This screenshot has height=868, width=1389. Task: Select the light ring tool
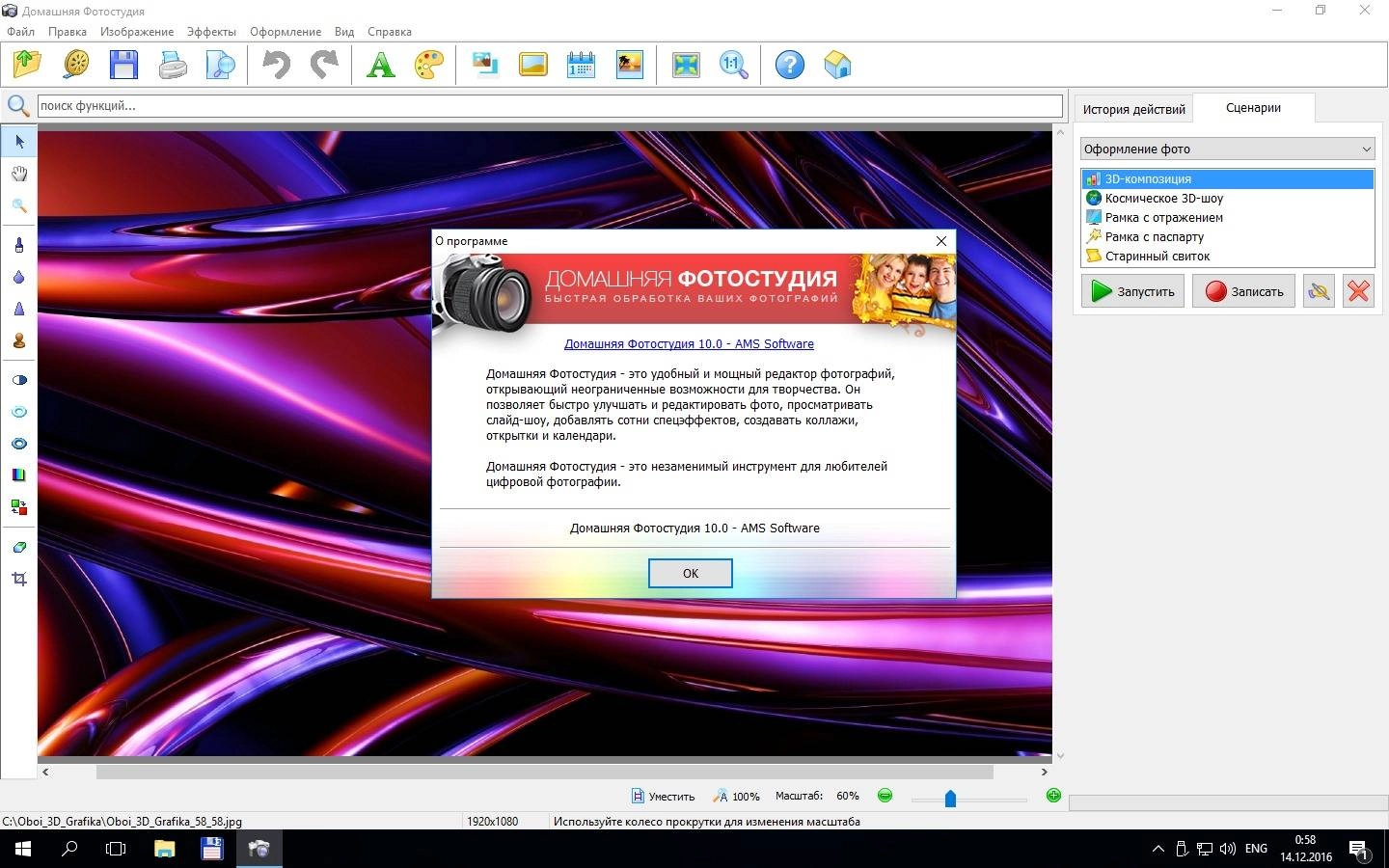point(19,412)
